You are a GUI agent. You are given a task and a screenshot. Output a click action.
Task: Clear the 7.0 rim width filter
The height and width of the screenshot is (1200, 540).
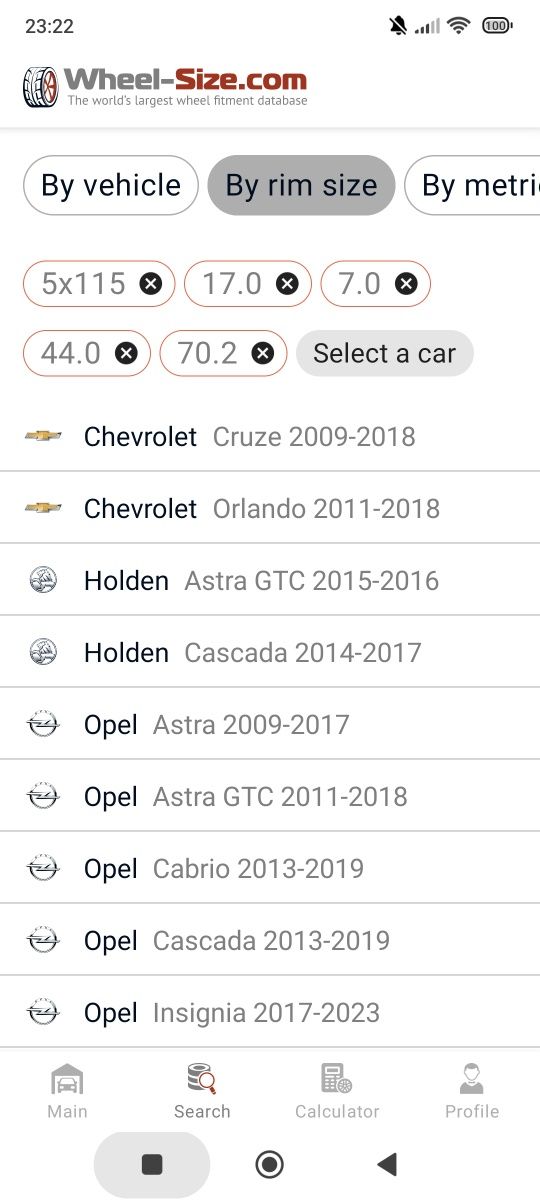(x=406, y=284)
